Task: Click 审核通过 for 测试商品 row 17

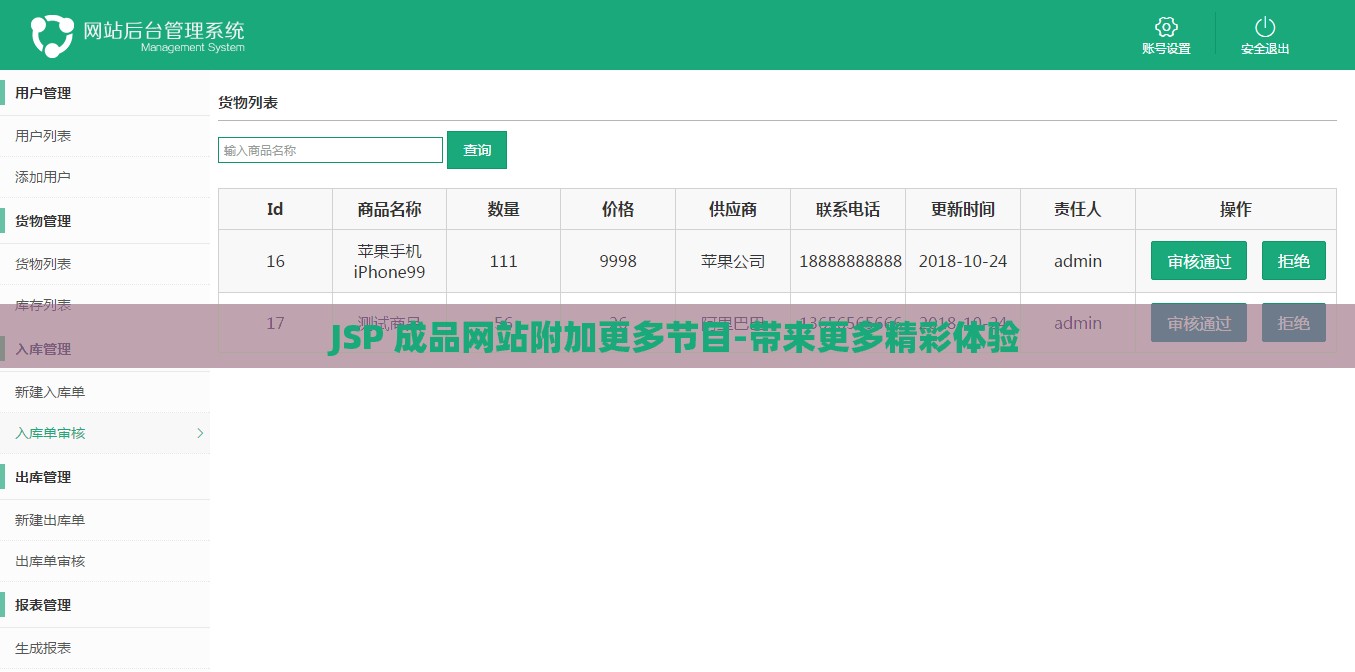Action: click(1198, 322)
